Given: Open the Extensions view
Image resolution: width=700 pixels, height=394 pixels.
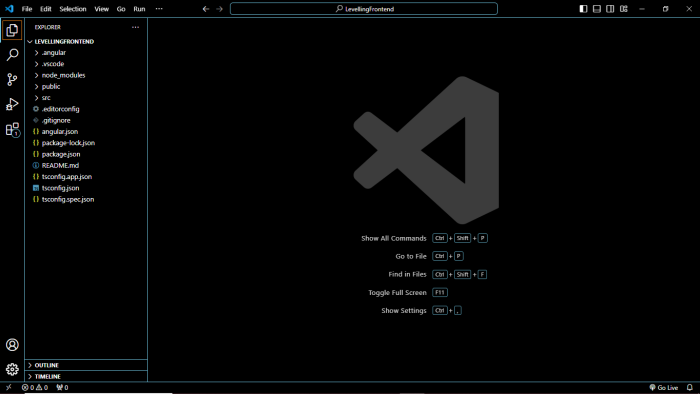Looking at the screenshot, I should [12, 129].
